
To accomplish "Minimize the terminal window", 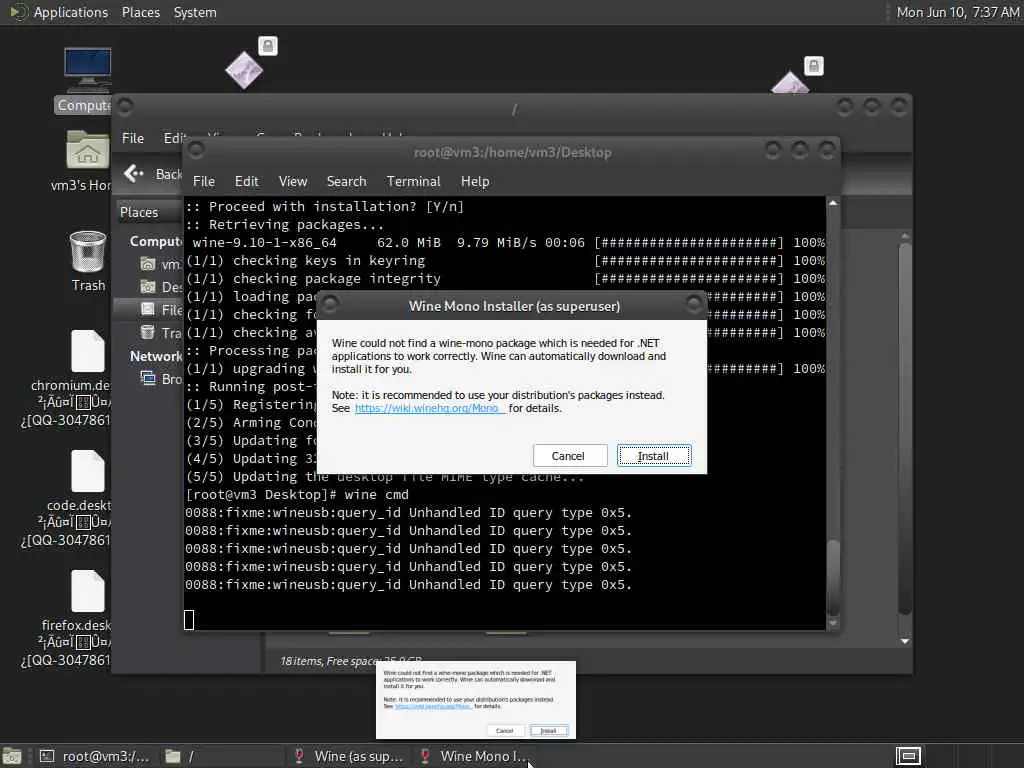I will coord(773,150).
